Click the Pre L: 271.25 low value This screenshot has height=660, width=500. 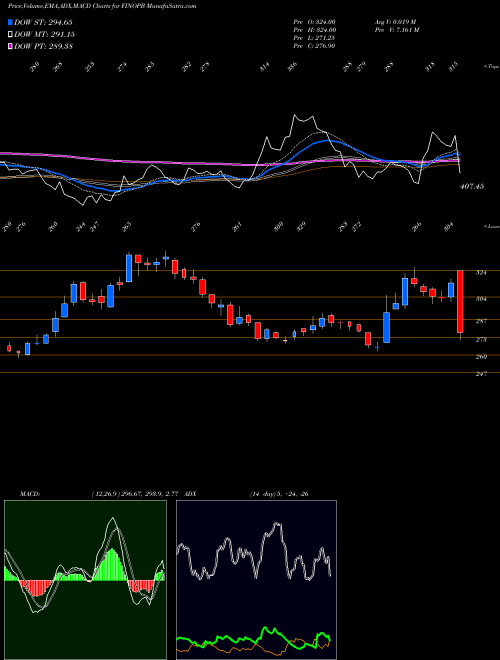[314, 38]
